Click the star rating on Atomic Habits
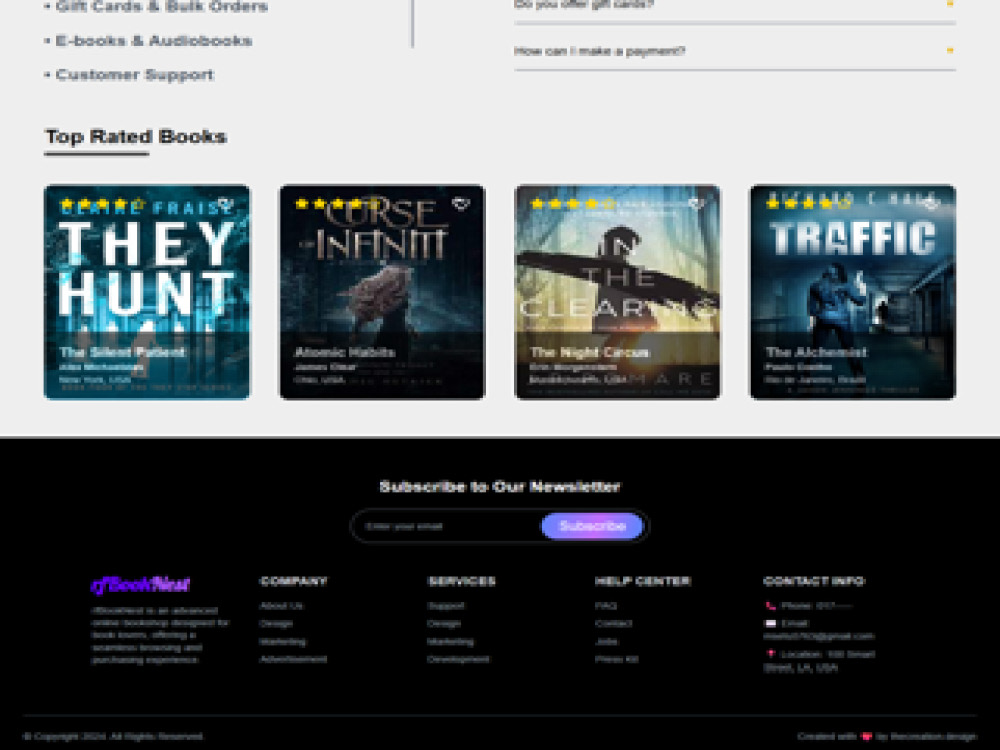Image resolution: width=1000 pixels, height=750 pixels. (337, 204)
